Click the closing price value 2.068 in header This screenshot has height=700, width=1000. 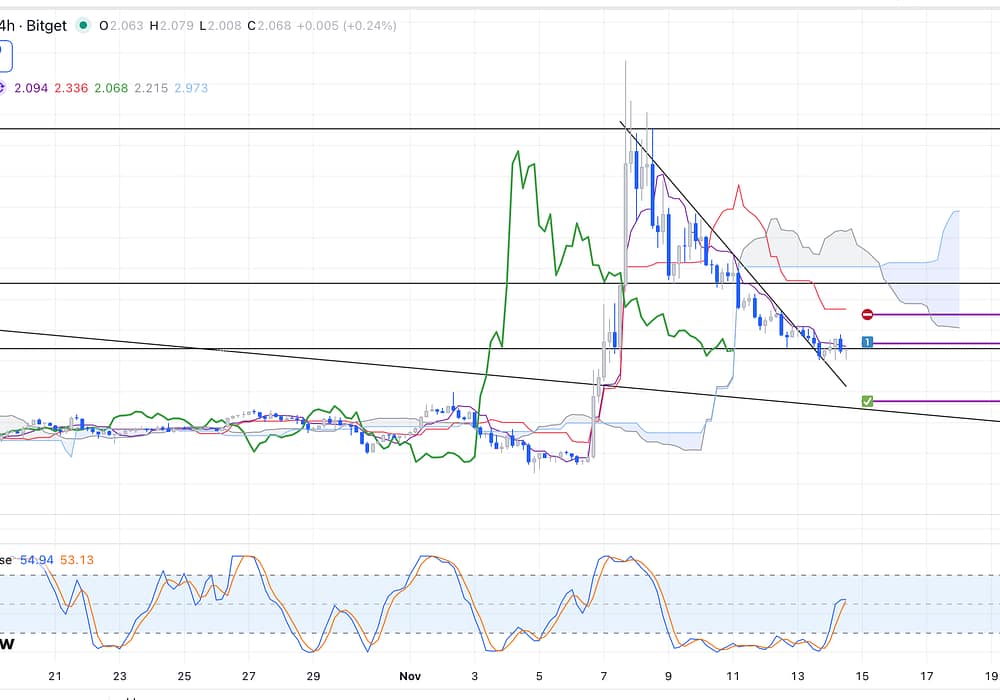(x=274, y=26)
